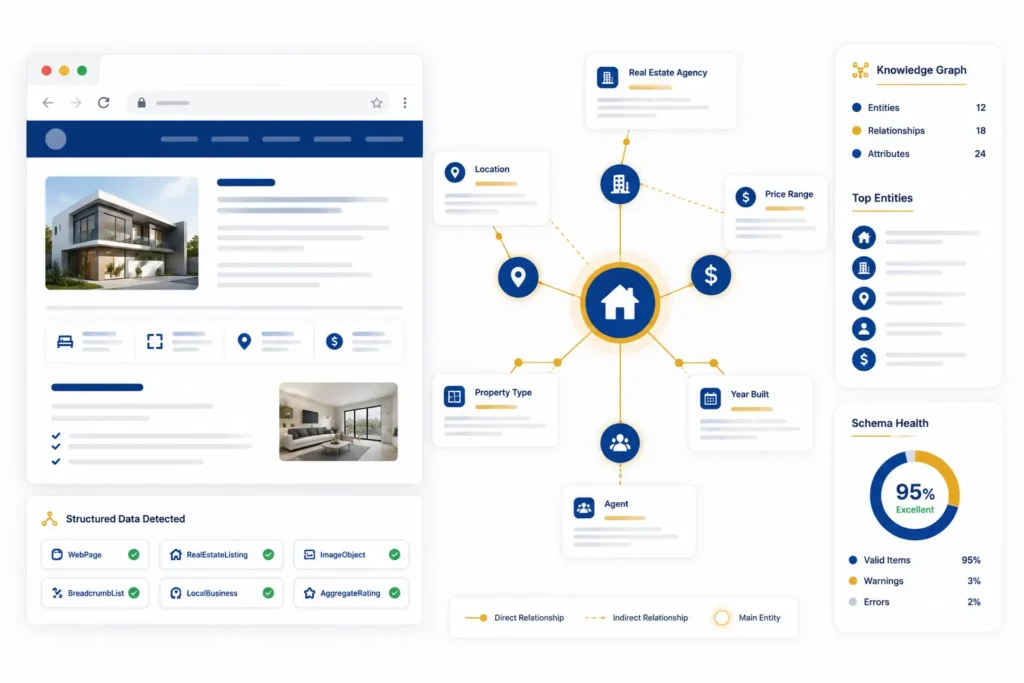Click the browser forward arrow
This screenshot has height=683, width=1024.
point(76,103)
